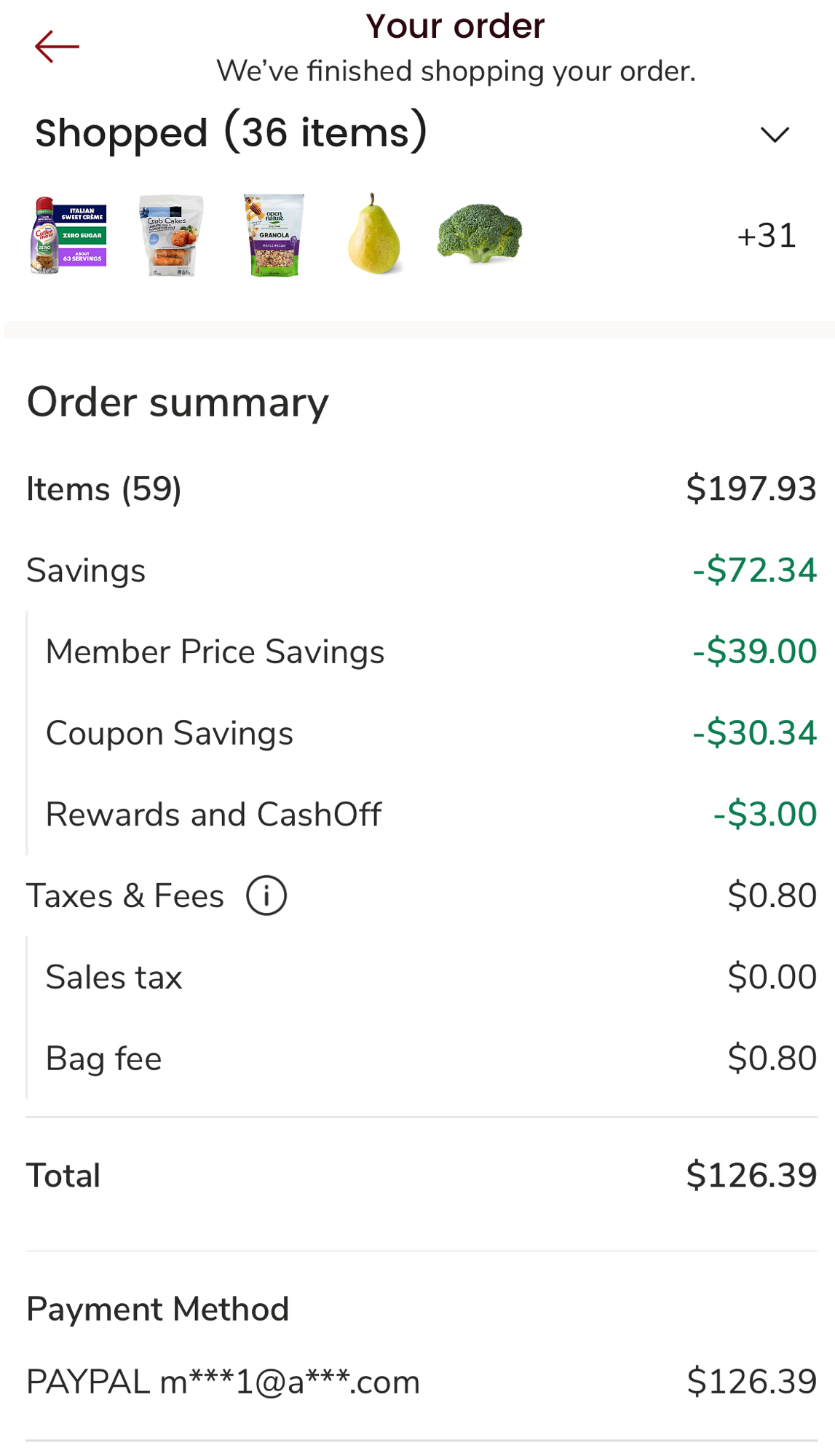
Task: Tap the Shopped (36 items) heading
Action: pos(231,132)
